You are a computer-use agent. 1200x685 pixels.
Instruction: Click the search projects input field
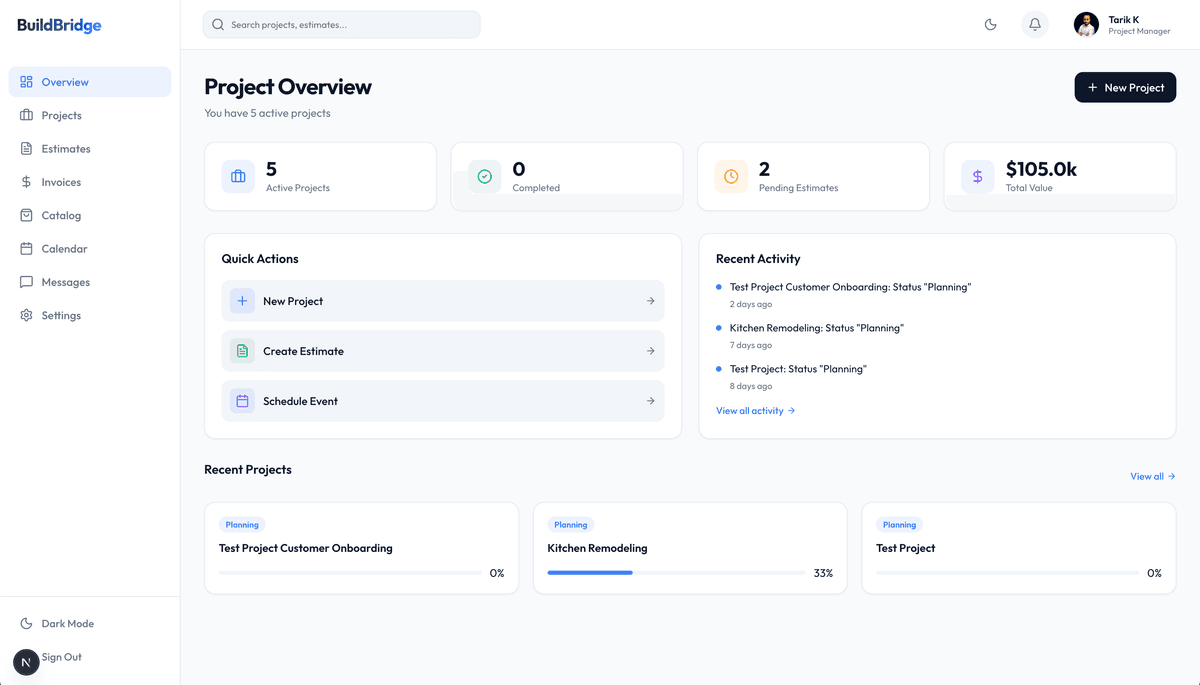point(341,23)
